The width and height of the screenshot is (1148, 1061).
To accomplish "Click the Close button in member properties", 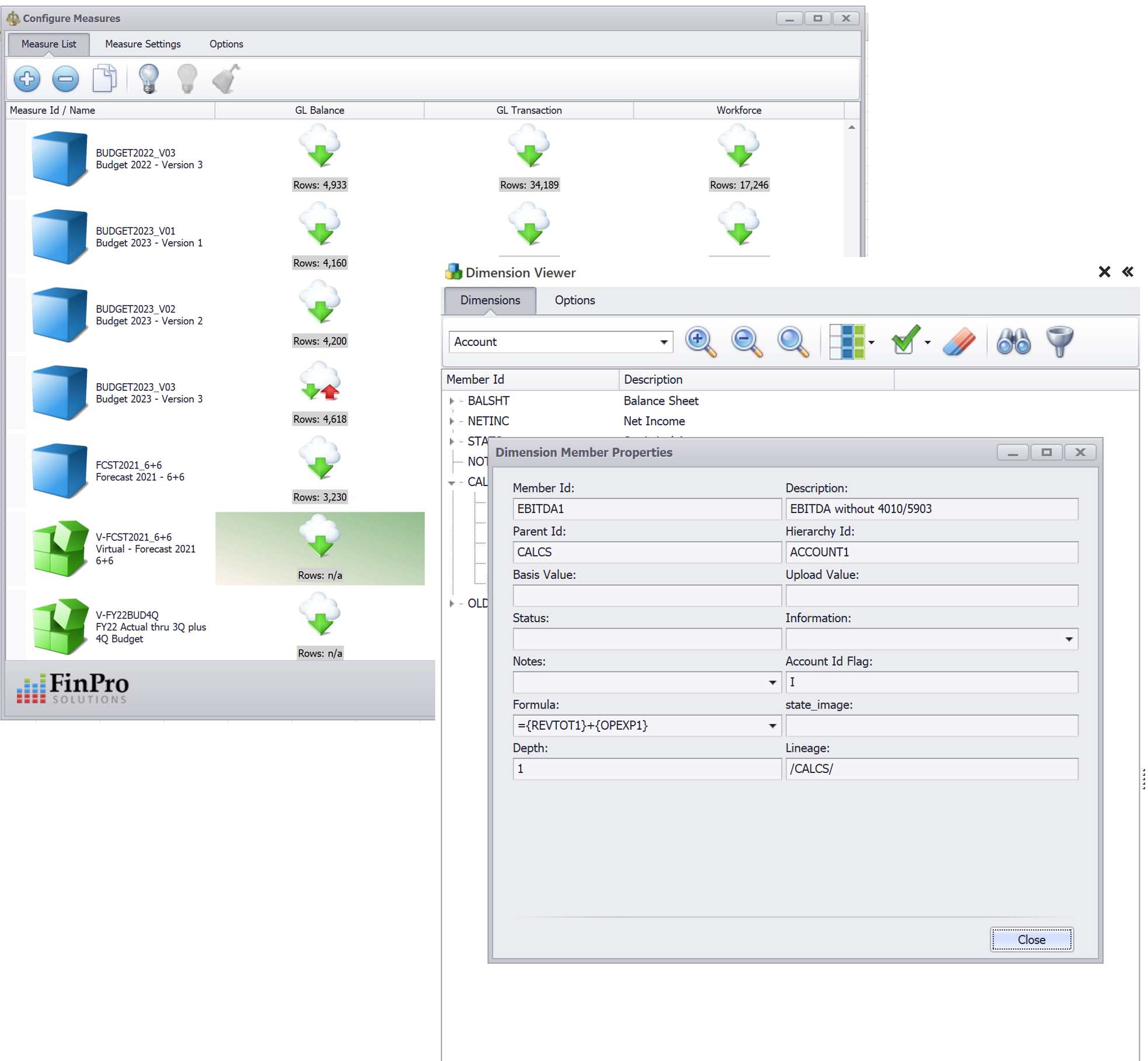I will (x=1031, y=939).
